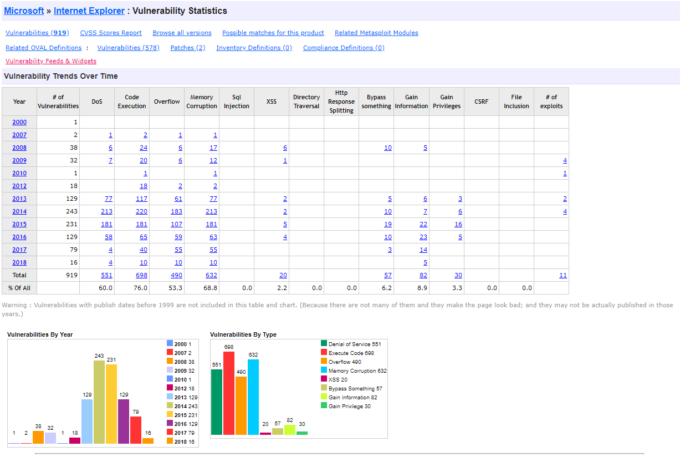Open the Vulnerability Feeds & Widgets link
Screen dimensions: 690x457
click(51, 61)
